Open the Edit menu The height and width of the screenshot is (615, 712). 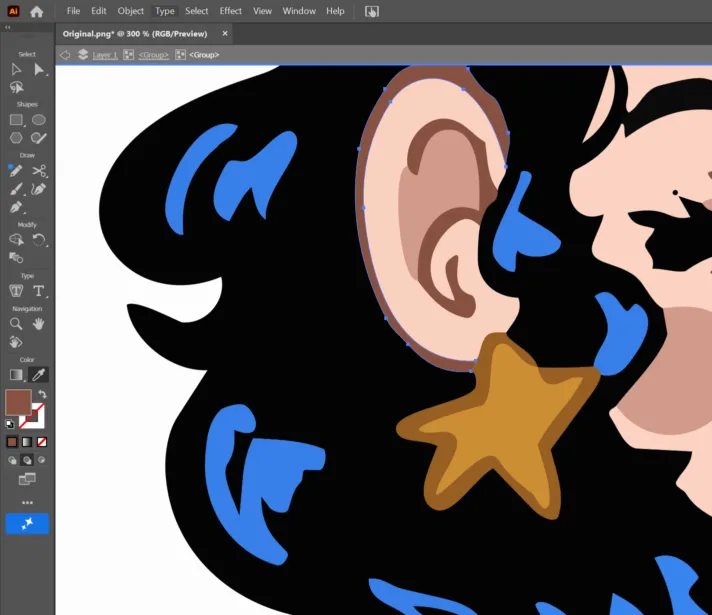click(x=99, y=11)
